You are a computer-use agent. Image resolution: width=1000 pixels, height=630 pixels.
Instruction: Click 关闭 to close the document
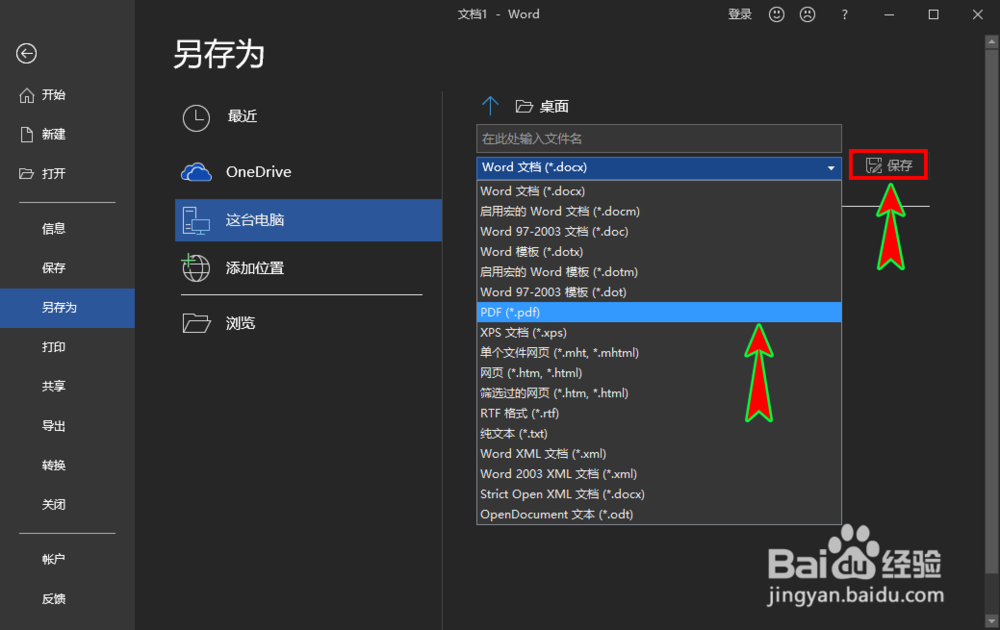tap(67, 505)
